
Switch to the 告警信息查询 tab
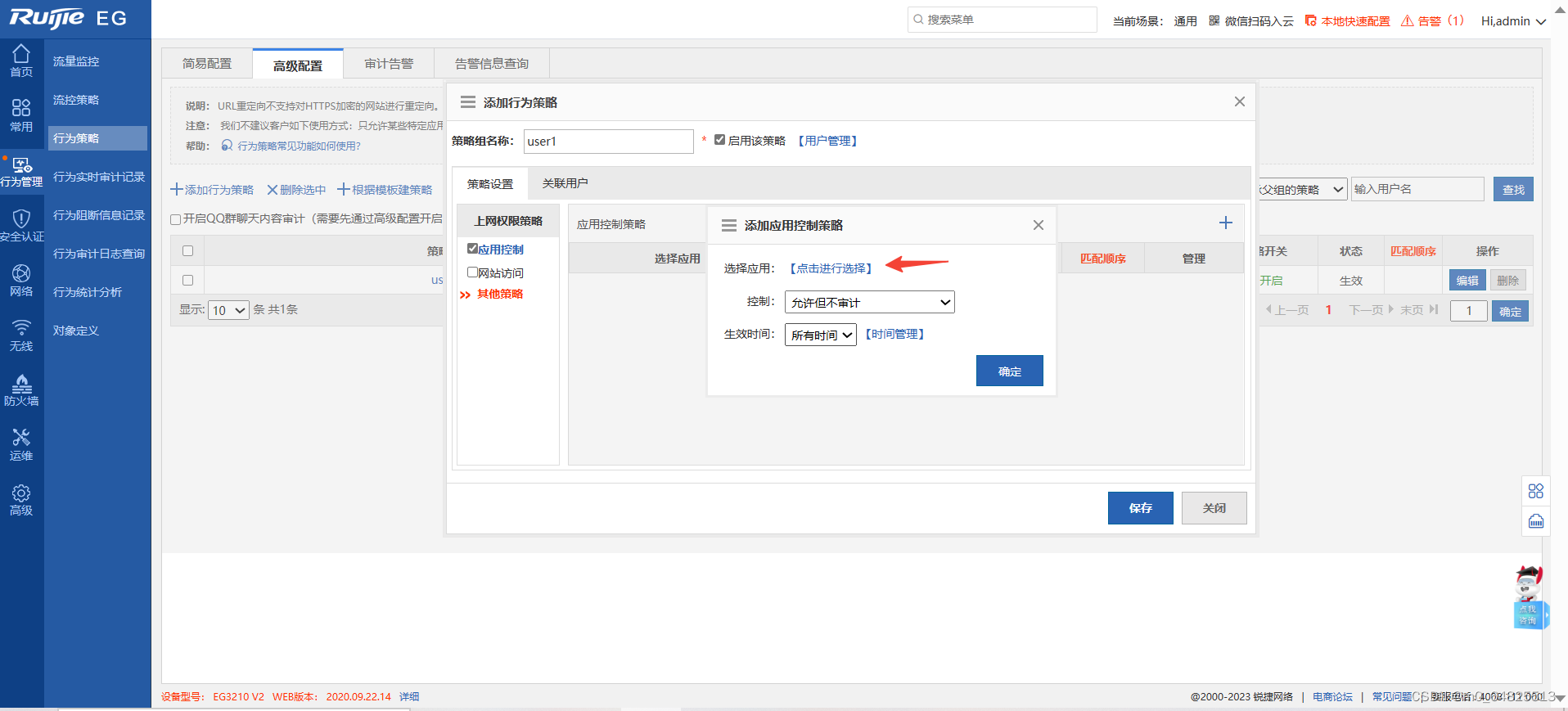(492, 64)
